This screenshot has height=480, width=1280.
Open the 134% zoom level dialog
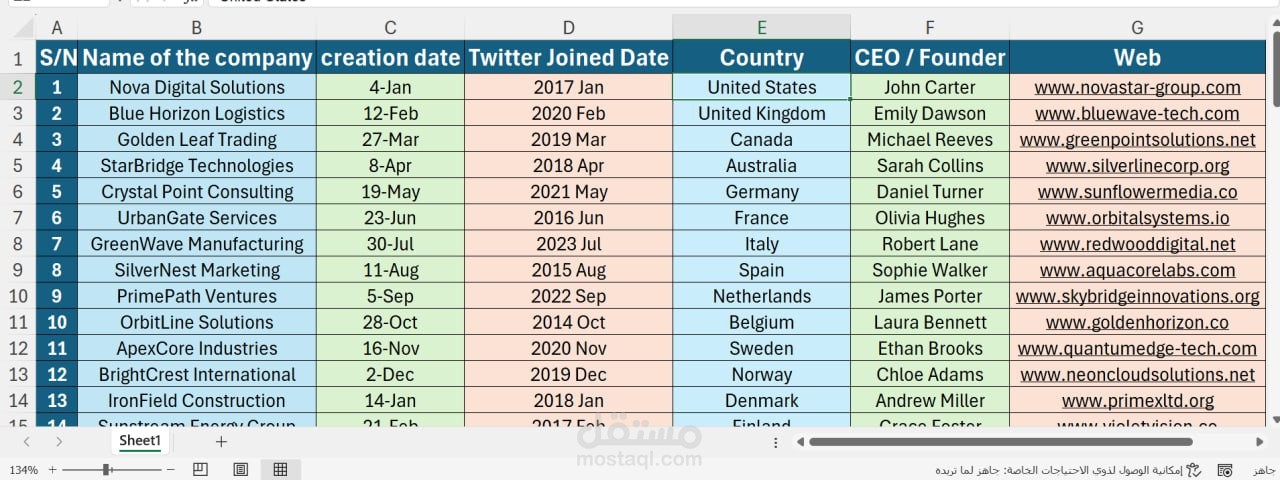(x=23, y=469)
